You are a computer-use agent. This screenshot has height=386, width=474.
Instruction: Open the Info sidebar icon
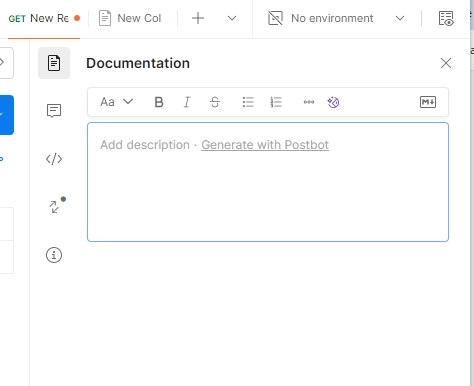[54, 255]
